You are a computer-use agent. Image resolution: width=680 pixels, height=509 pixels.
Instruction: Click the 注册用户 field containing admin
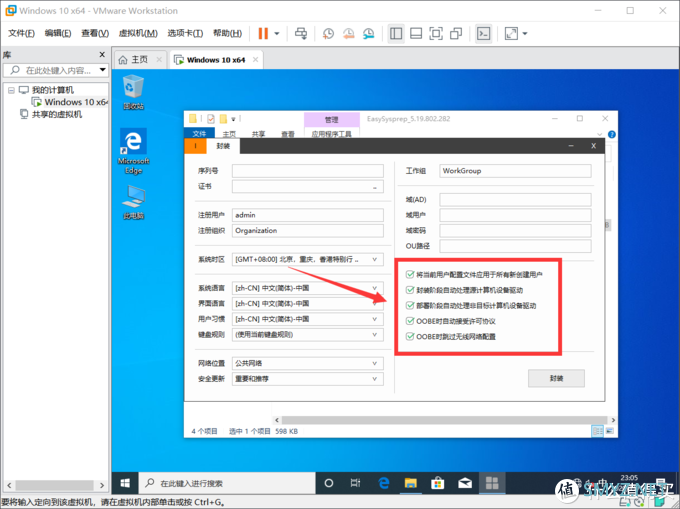(x=307, y=215)
